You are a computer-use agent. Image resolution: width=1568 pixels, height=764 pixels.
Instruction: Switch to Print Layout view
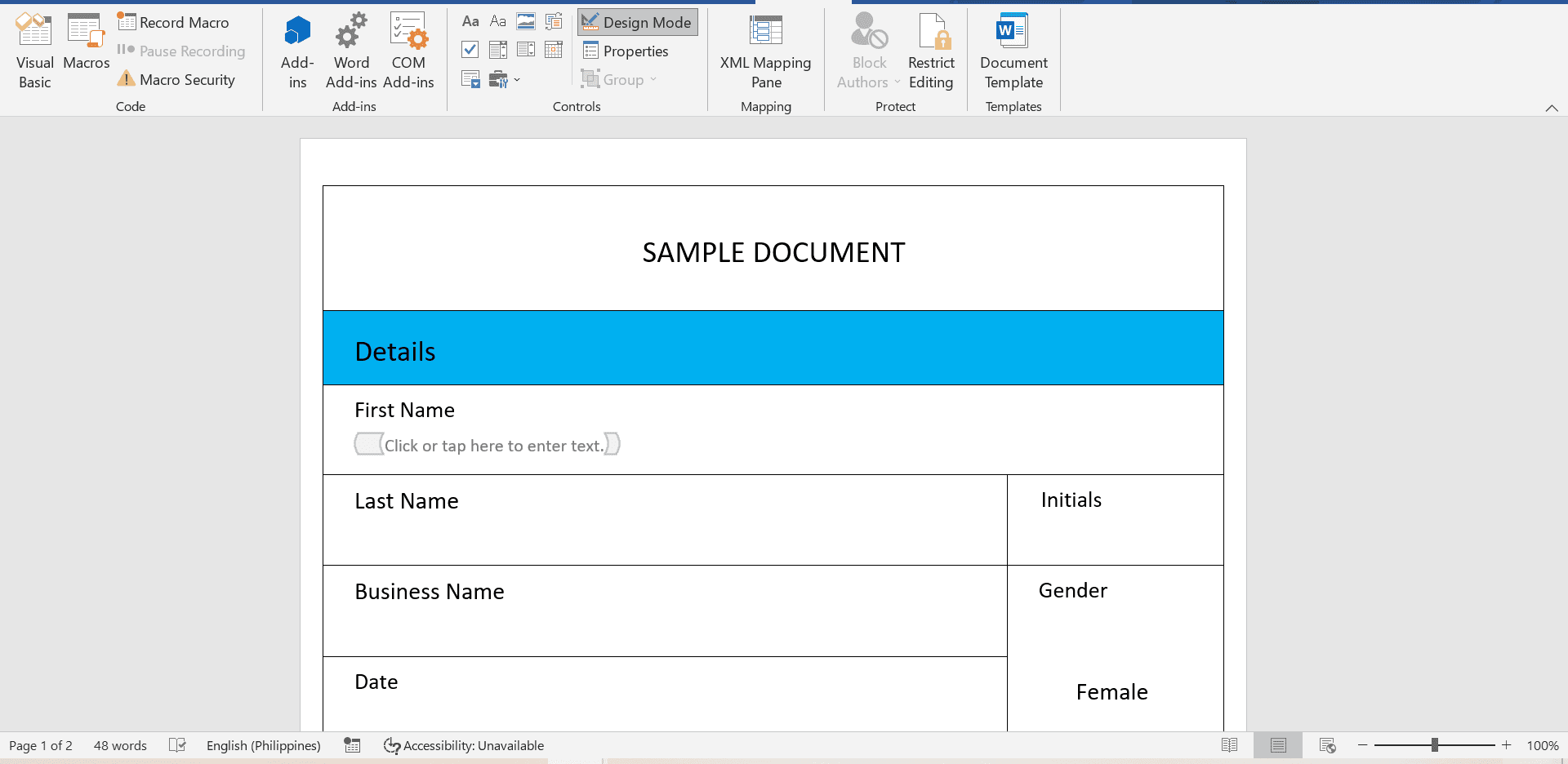[x=1278, y=745]
